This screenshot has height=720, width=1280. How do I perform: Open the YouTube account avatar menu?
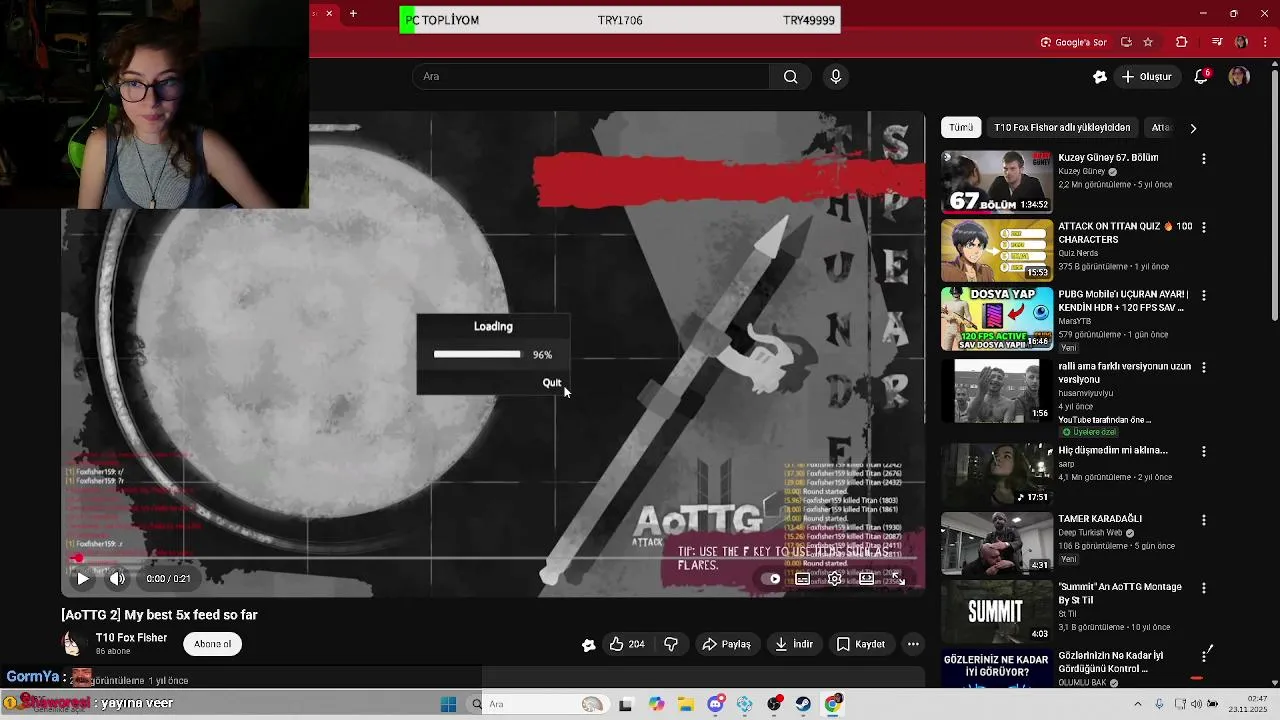(x=1239, y=76)
